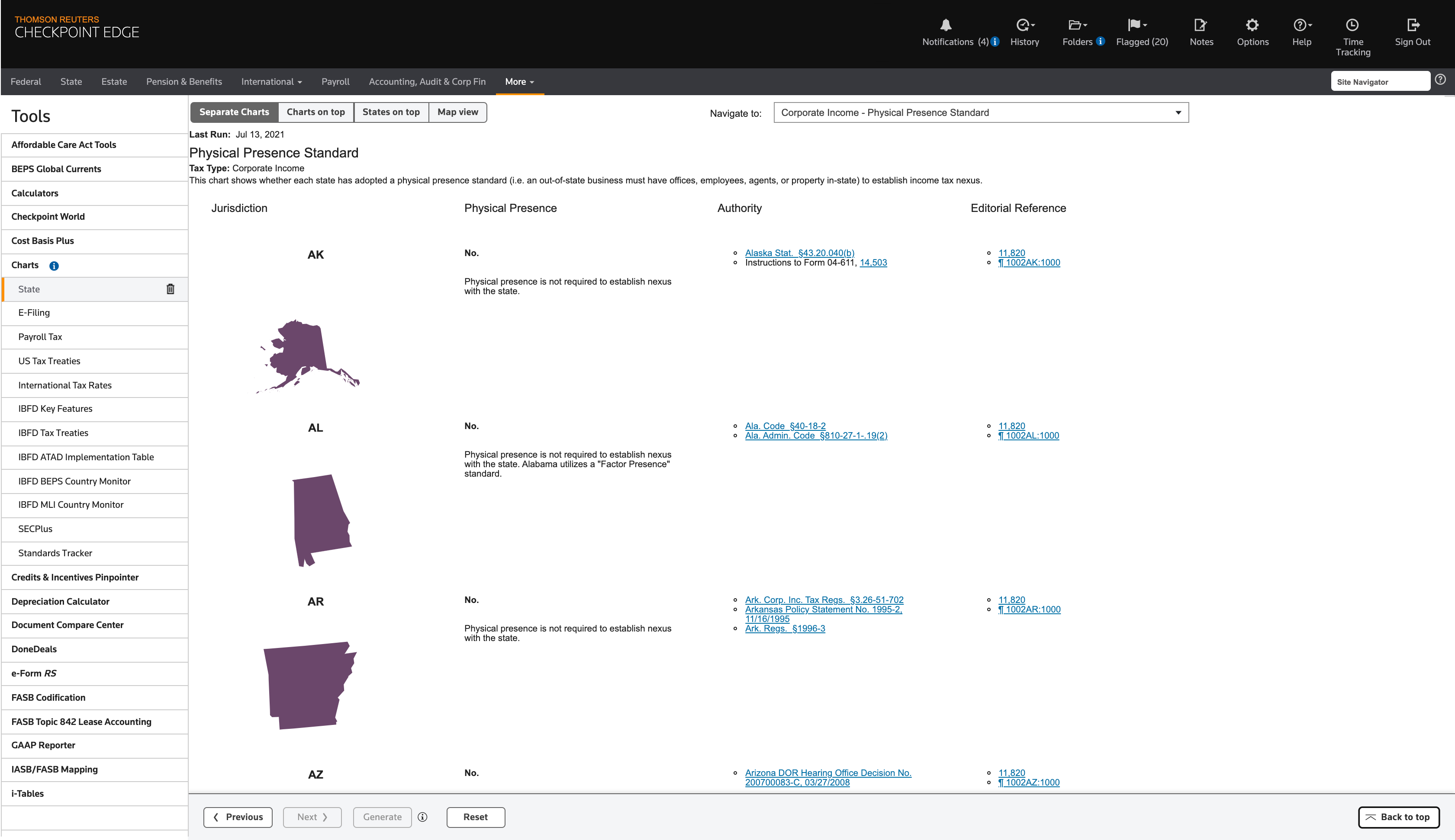Open the Notifications bell icon

click(x=945, y=25)
